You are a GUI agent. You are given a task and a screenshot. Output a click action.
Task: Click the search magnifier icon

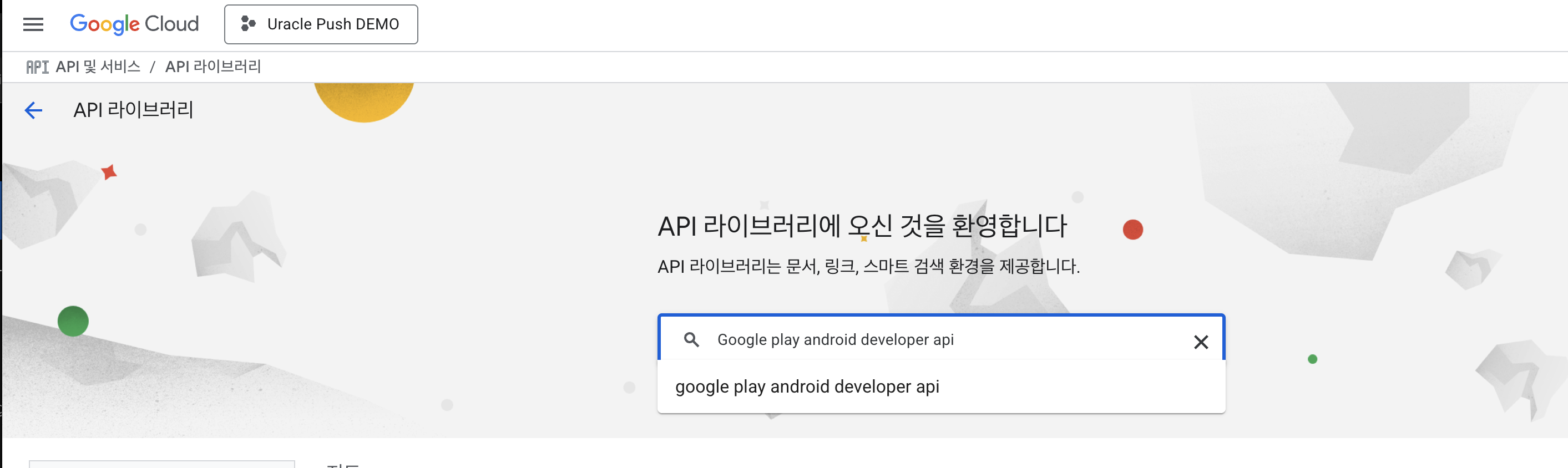point(691,339)
